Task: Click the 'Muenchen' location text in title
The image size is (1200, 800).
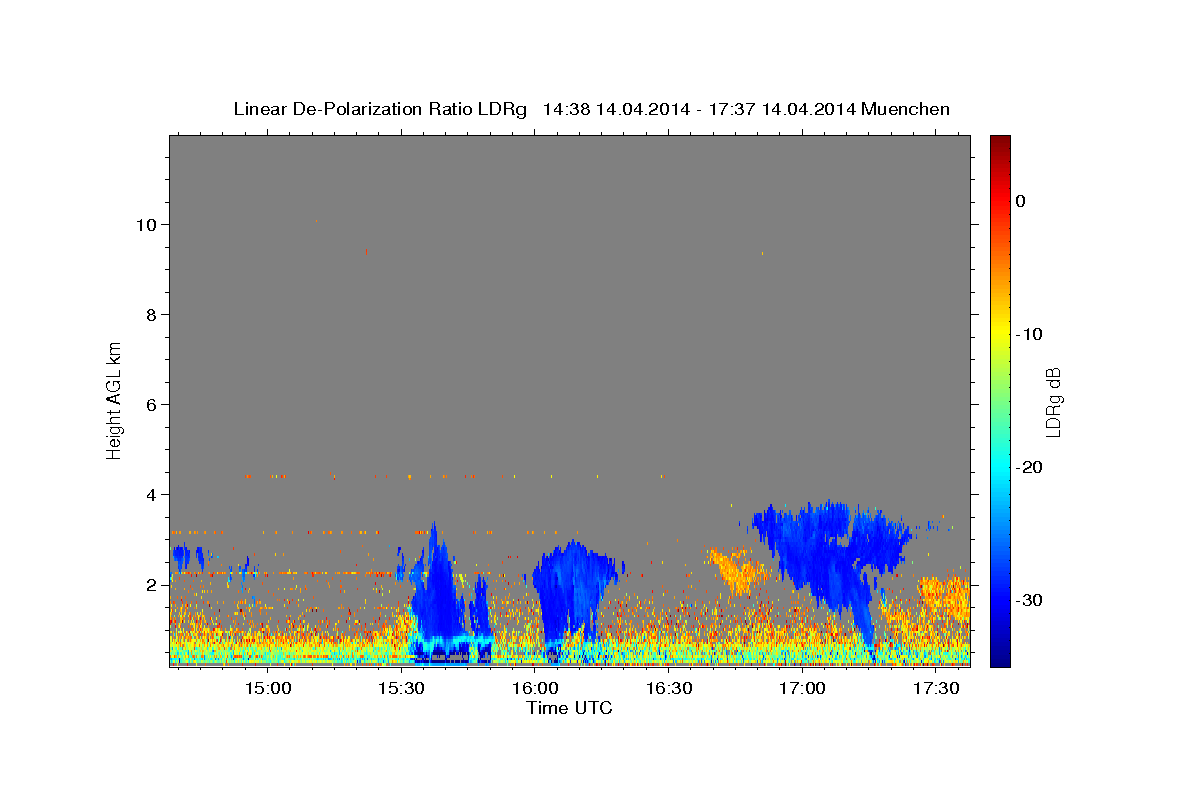Action: (x=905, y=109)
